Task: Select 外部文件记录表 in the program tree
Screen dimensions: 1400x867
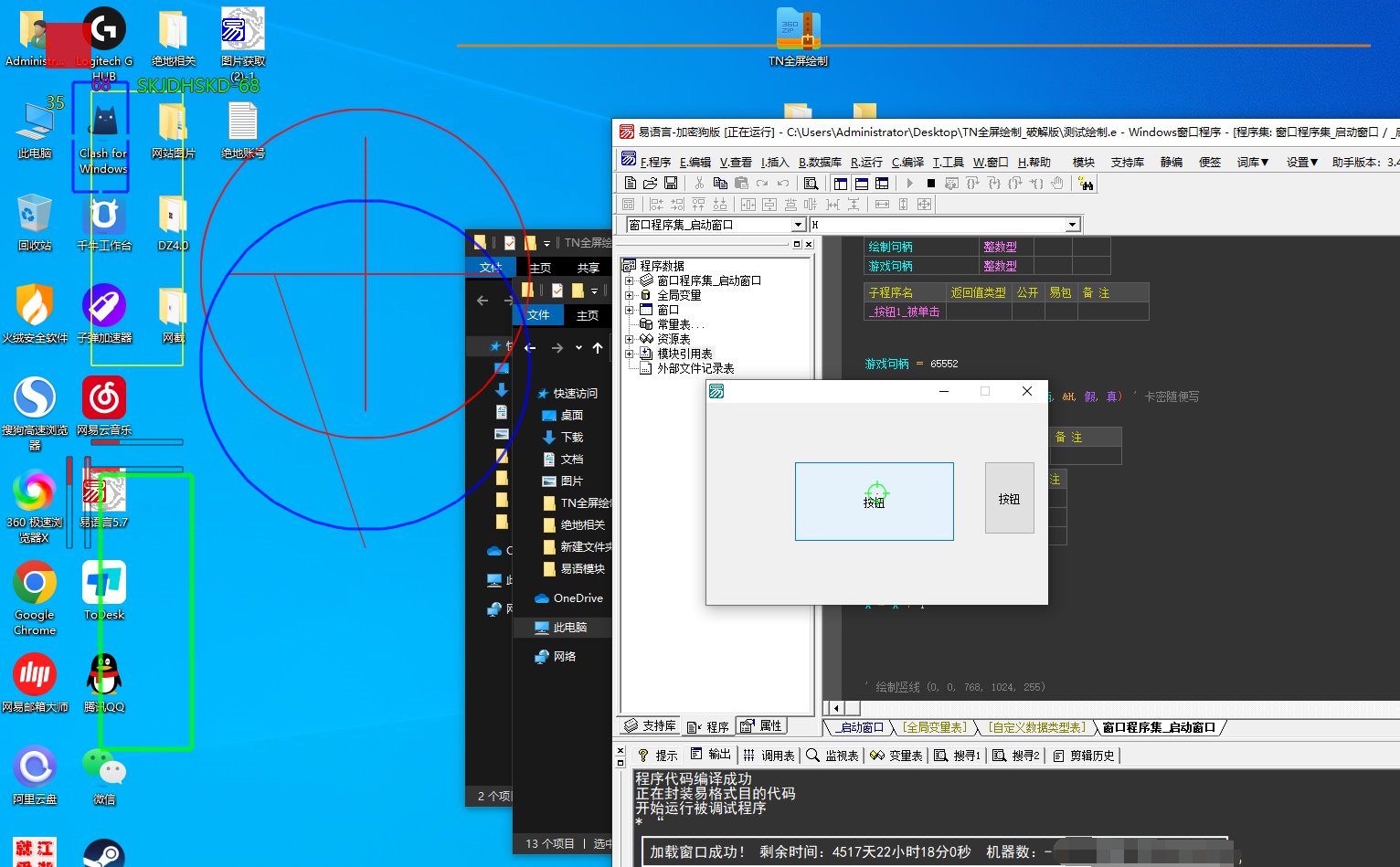Action: [x=695, y=368]
